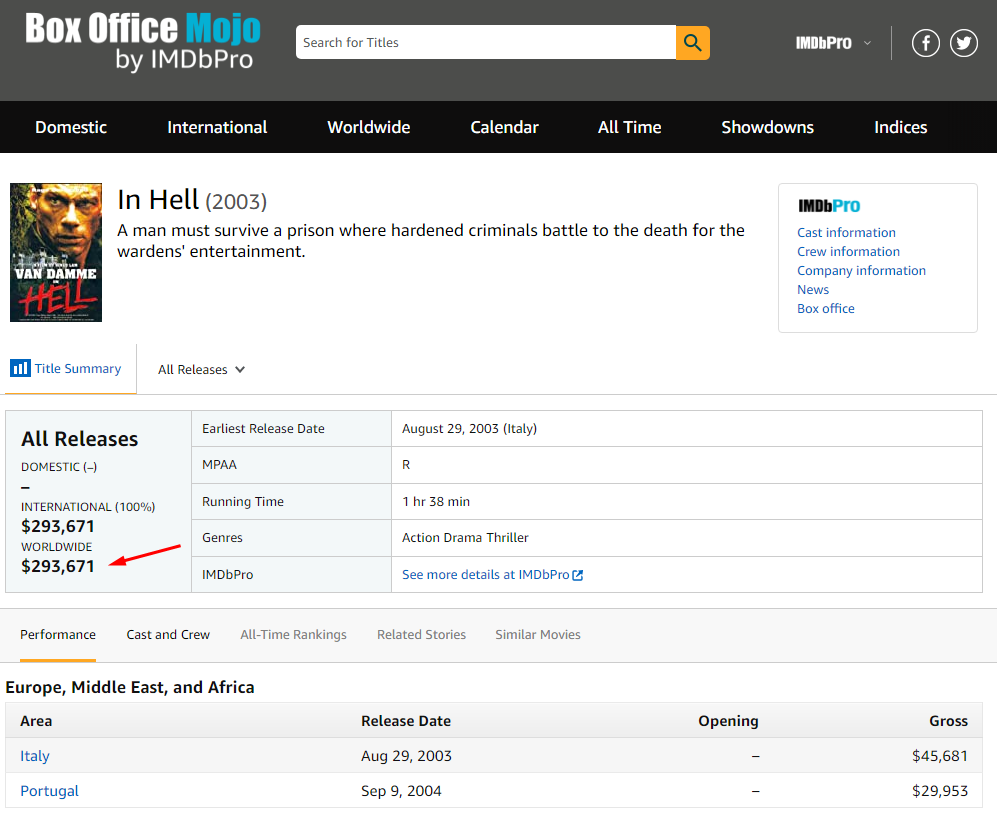The height and width of the screenshot is (826, 997).
Task: Click the IMDbPro logo in sidebar box
Action: (829, 206)
